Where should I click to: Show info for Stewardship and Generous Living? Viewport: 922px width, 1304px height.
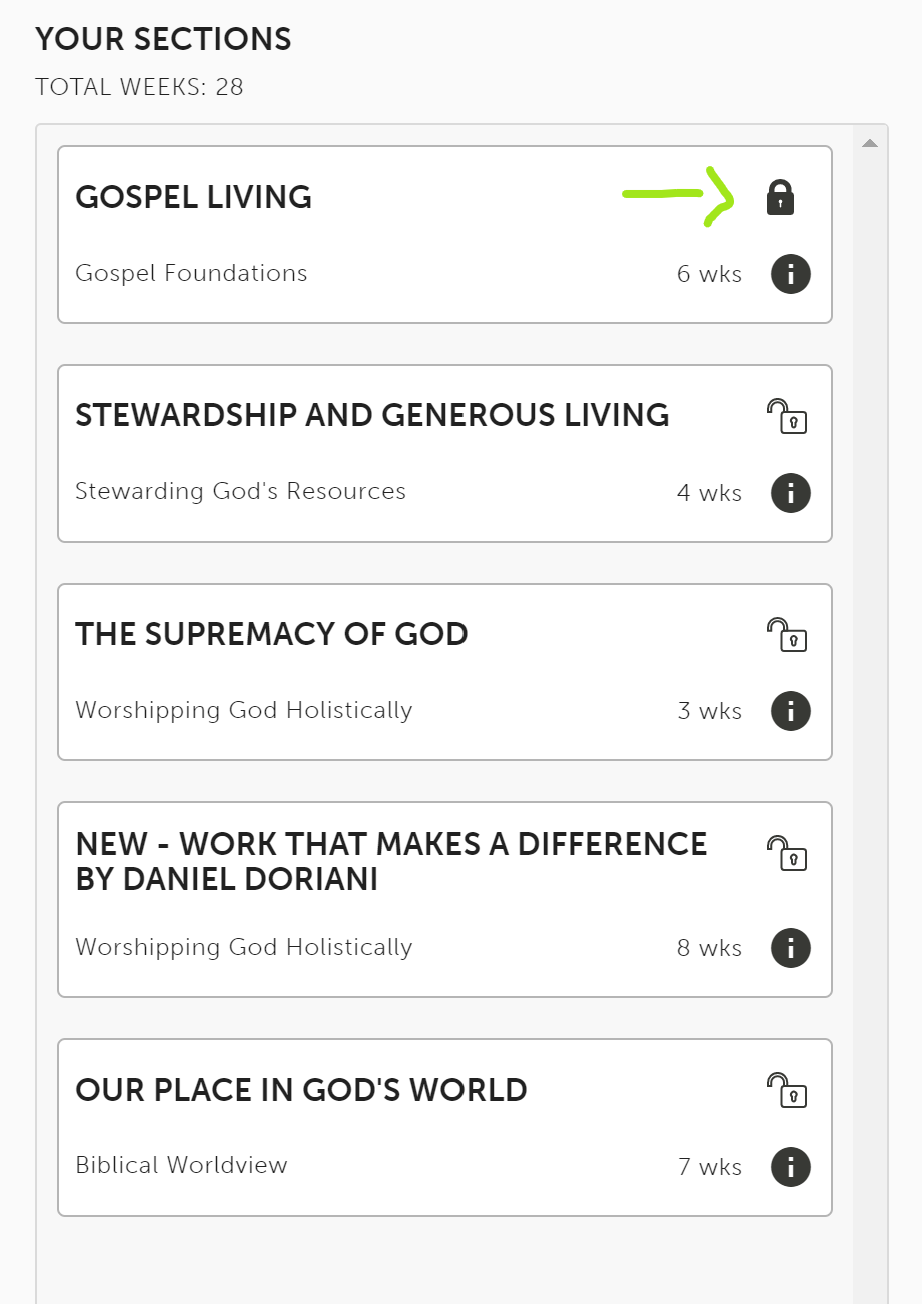click(791, 493)
